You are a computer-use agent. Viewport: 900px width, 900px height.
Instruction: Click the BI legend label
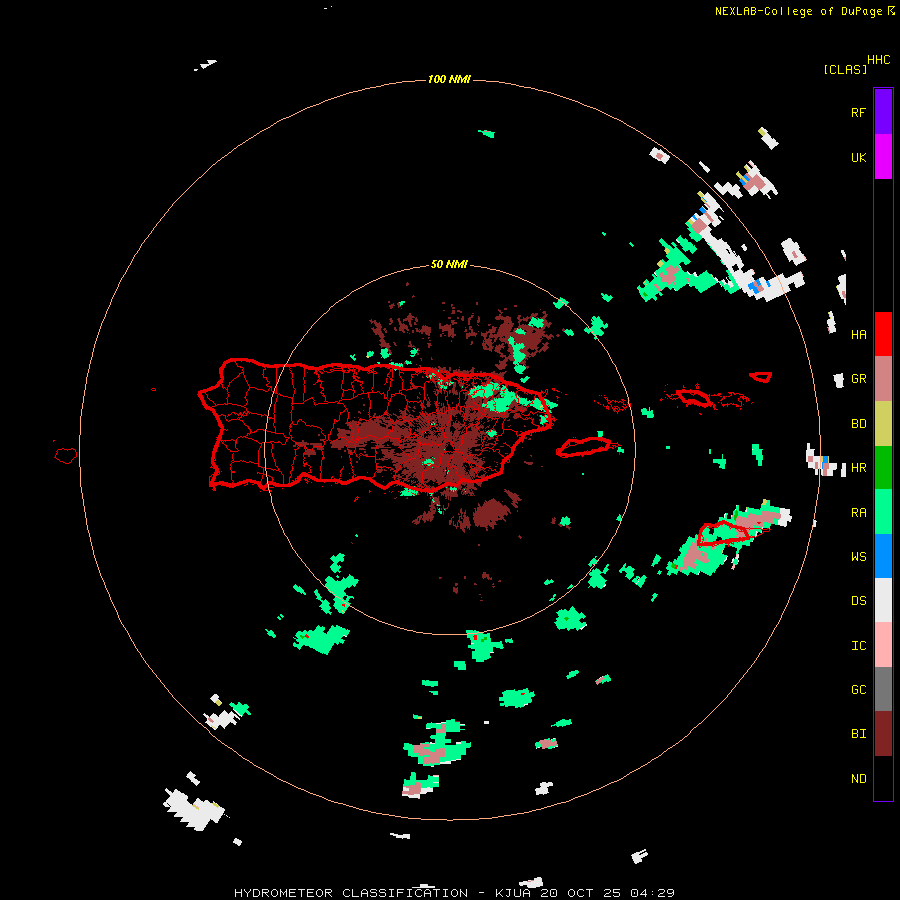[x=858, y=734]
